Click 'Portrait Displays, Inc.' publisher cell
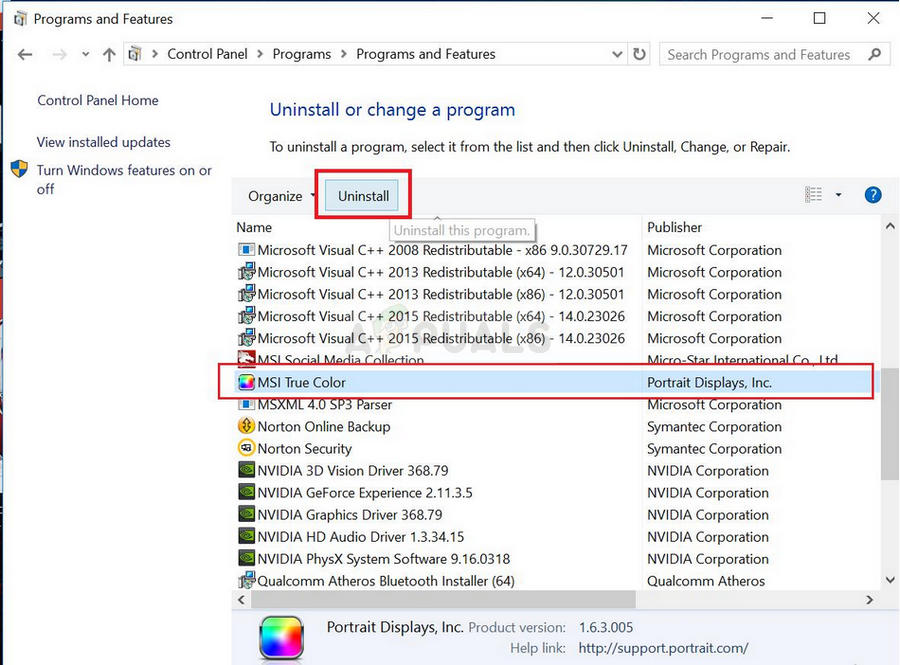Image resolution: width=900 pixels, height=665 pixels. [x=709, y=383]
